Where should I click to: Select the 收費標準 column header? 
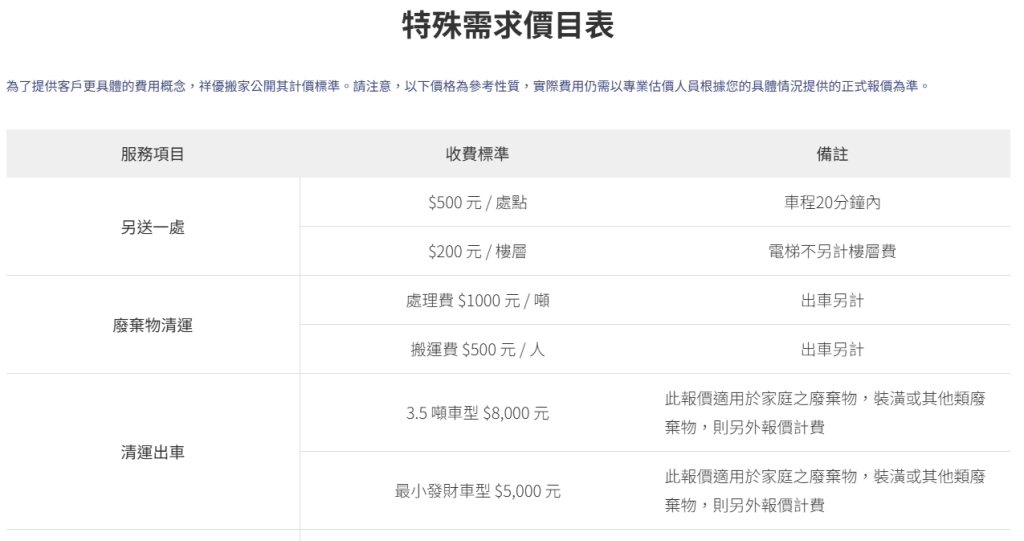477,154
